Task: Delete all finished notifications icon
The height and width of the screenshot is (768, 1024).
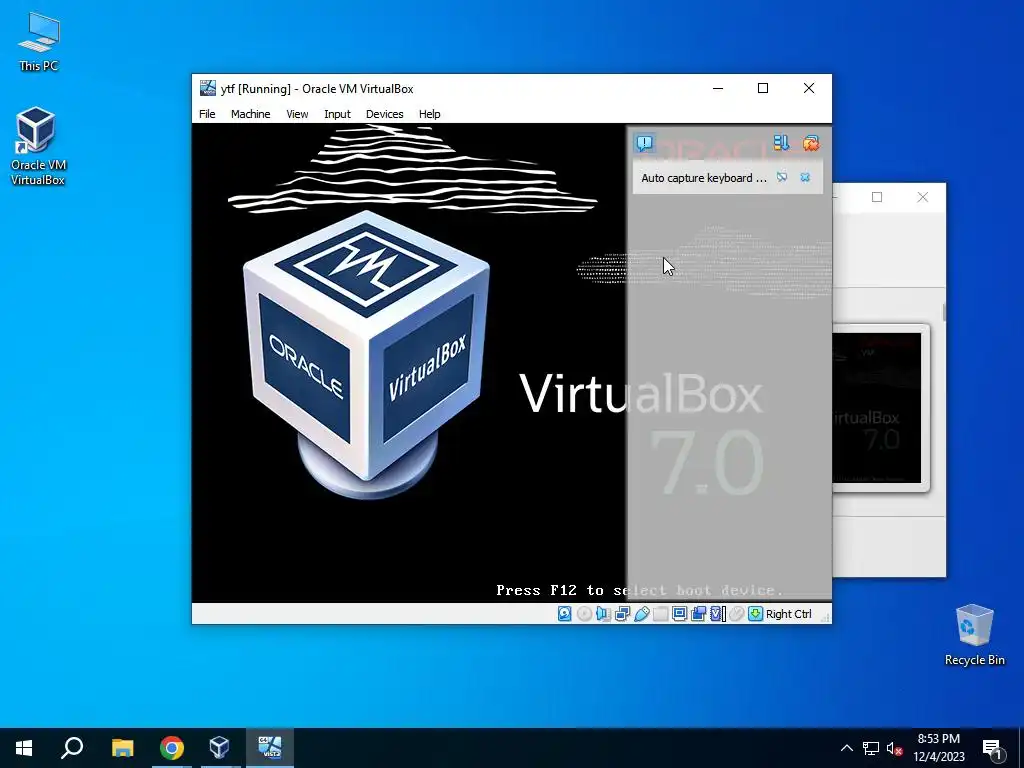Action: coord(810,143)
